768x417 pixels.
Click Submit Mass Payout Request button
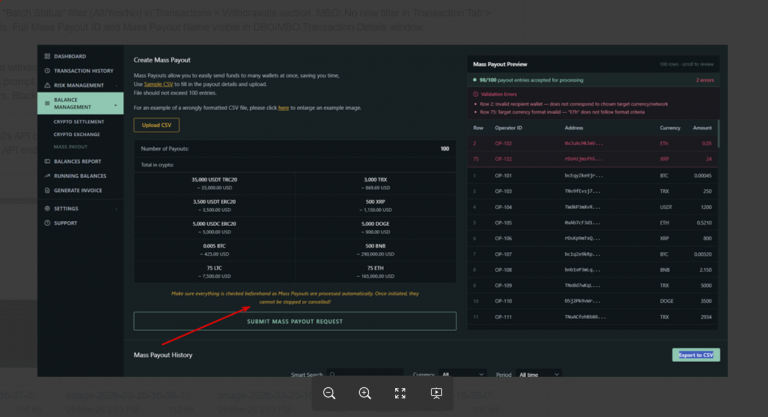(x=295, y=321)
